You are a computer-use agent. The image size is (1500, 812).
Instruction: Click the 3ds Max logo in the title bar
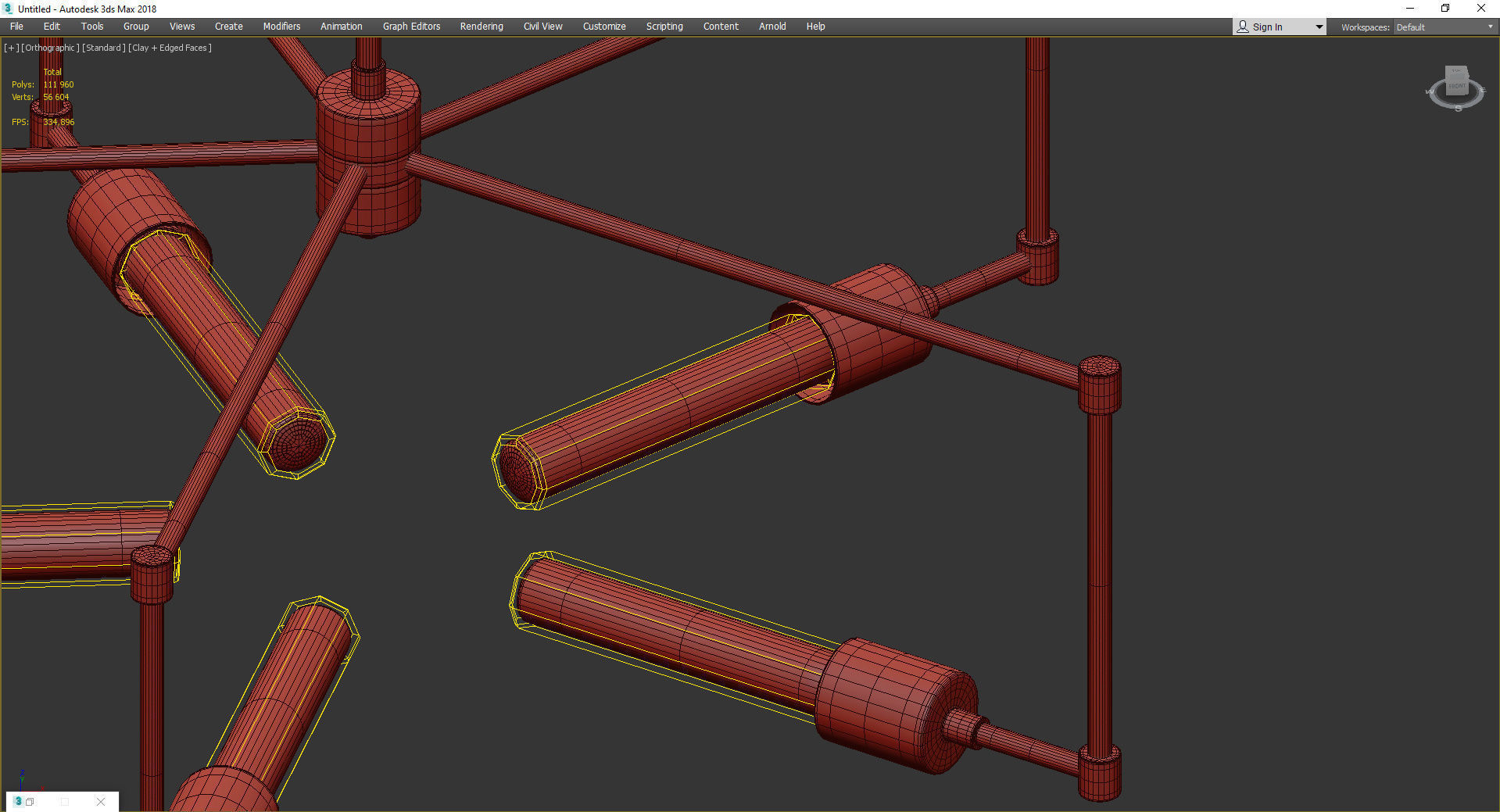[x=8, y=9]
